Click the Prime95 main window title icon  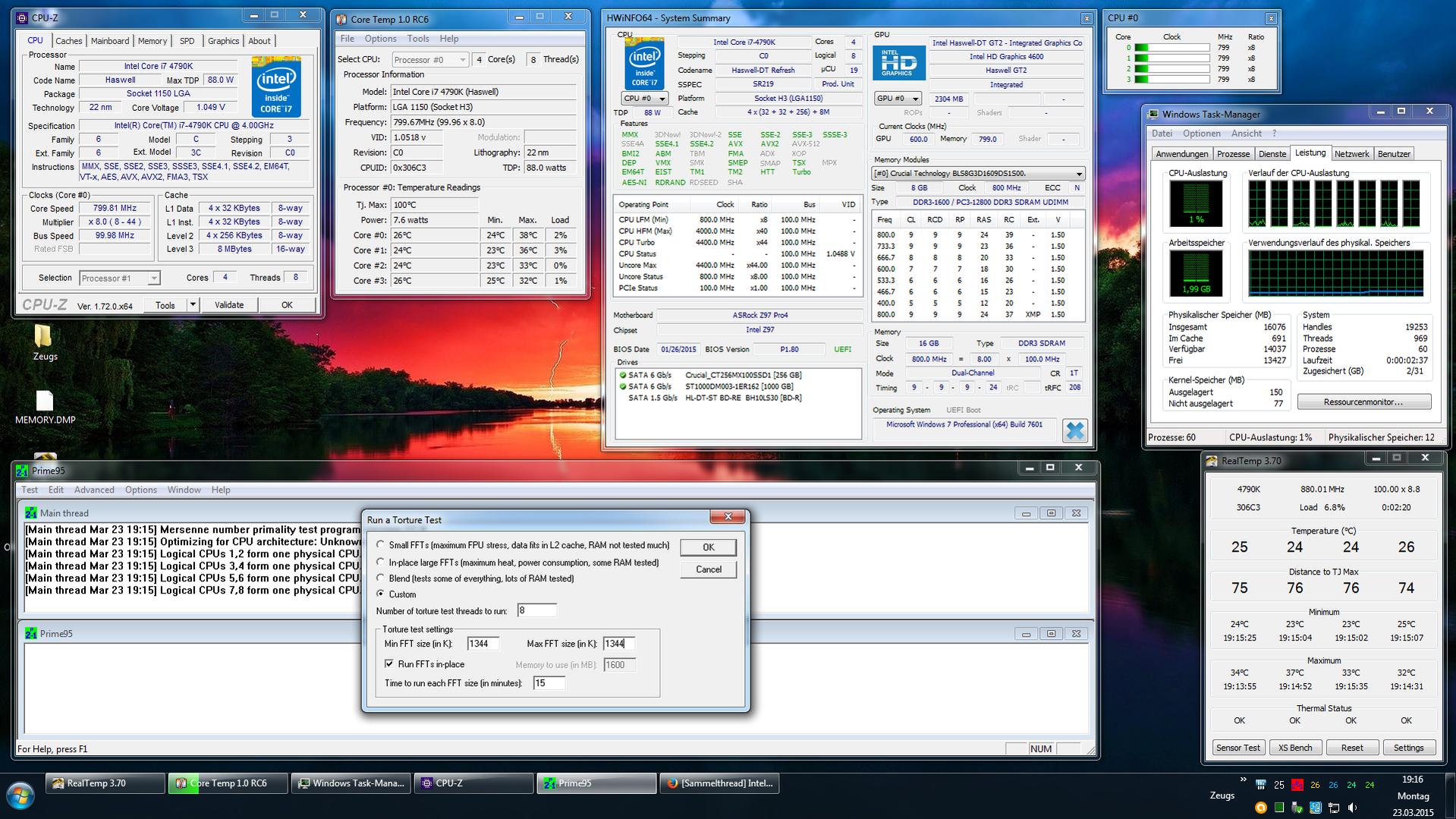pyautogui.click(x=22, y=471)
